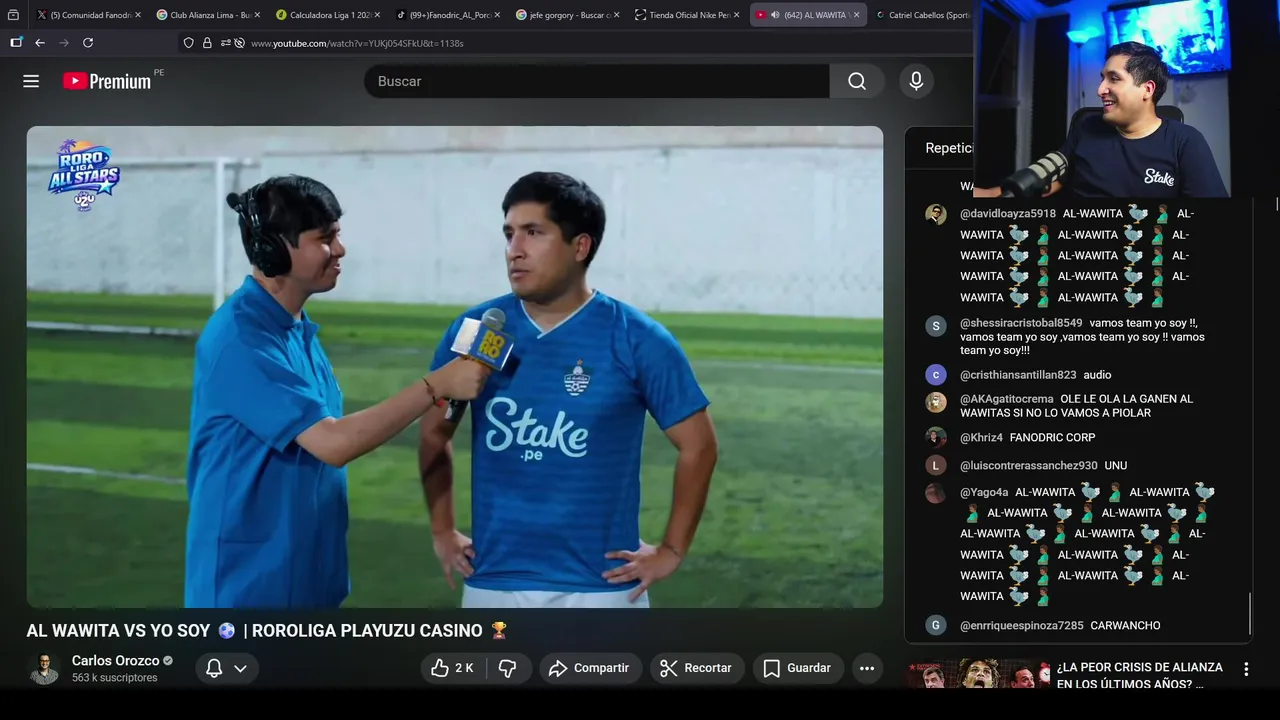Image resolution: width=1280 pixels, height=720 pixels.
Task: Open enrriqueespinoza7285 avatar icon
Action: (x=936, y=625)
